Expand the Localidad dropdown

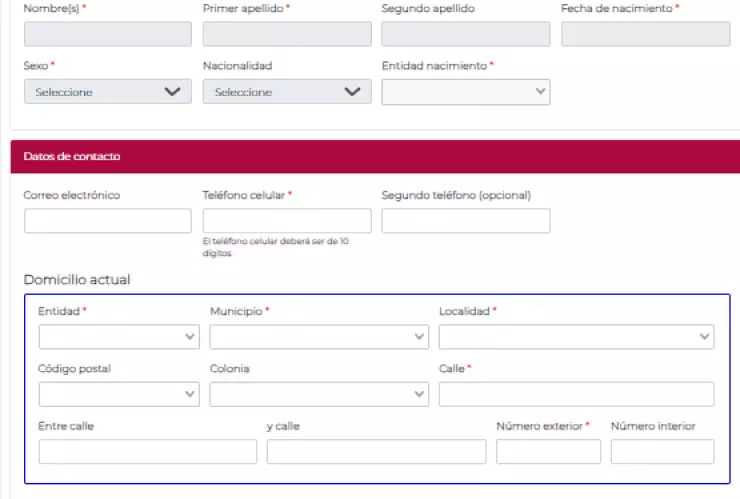click(576, 337)
